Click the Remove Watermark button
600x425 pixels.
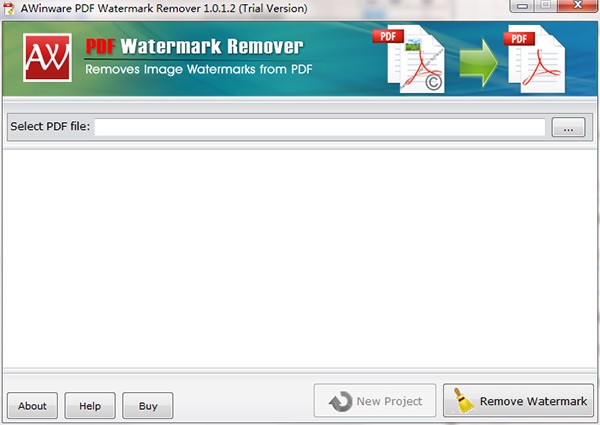(518, 401)
